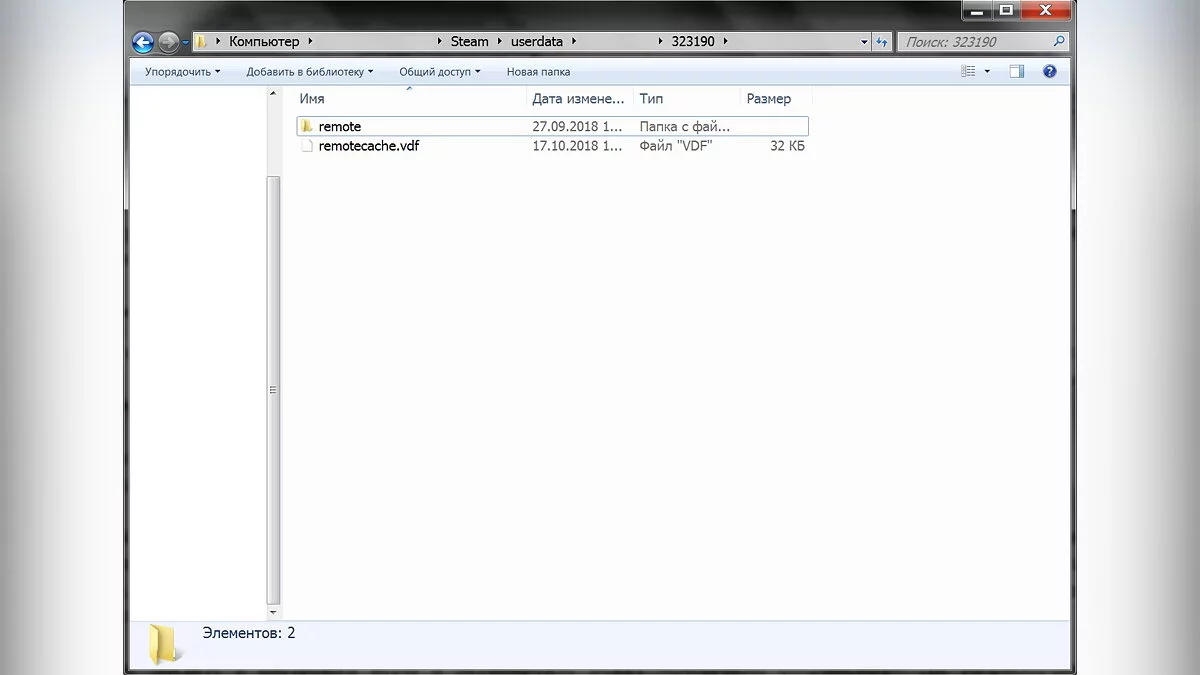Click the folder icon in address bar
This screenshot has height=675, width=1200.
tap(201, 42)
